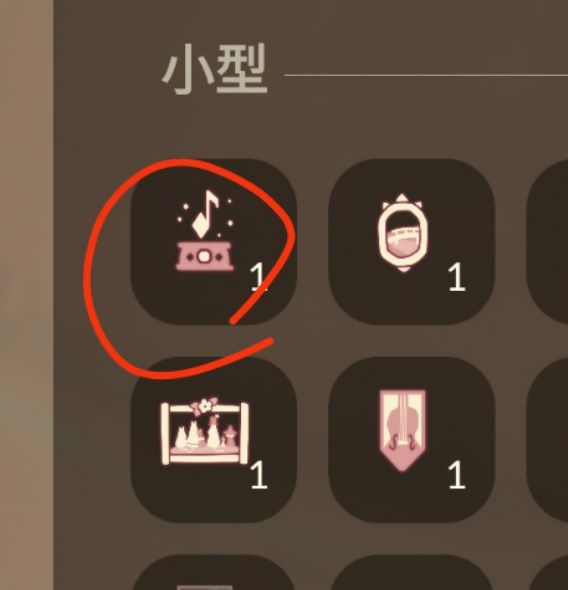Select the circled music box item tile
568x590 pixels.
[x=214, y=242]
